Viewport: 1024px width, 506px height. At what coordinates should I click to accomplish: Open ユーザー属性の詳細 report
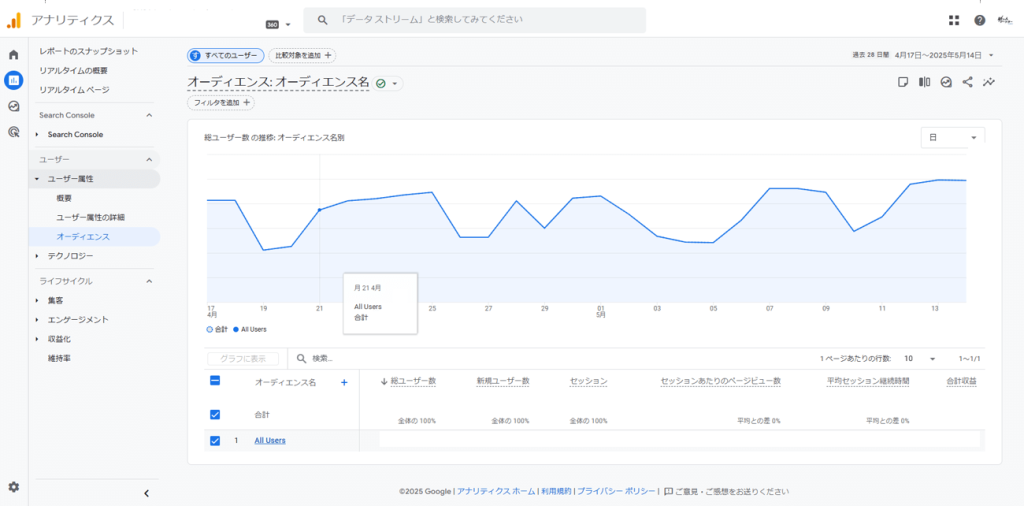[90, 217]
